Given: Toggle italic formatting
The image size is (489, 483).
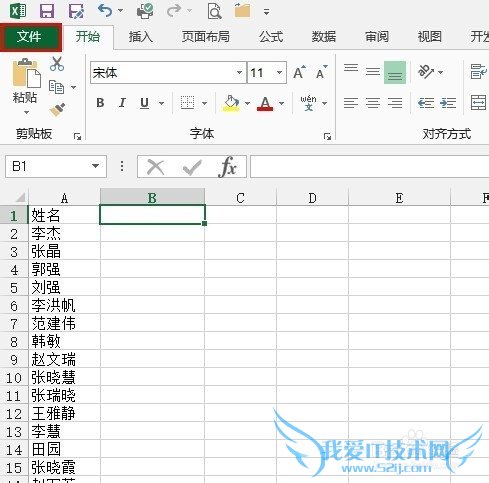Looking at the screenshot, I should coord(122,103).
